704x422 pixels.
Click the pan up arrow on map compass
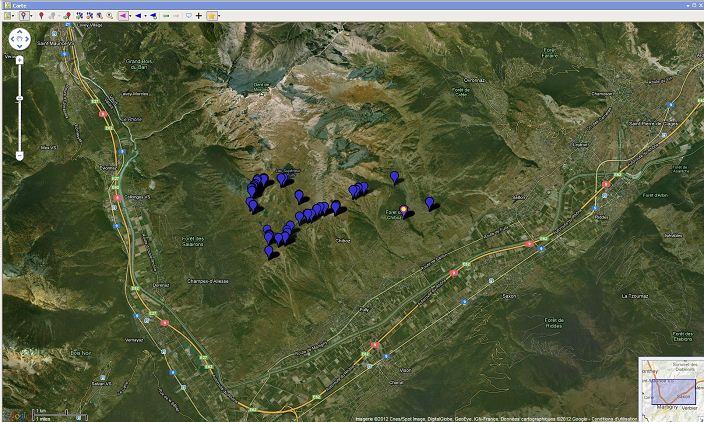pyautogui.click(x=20, y=32)
